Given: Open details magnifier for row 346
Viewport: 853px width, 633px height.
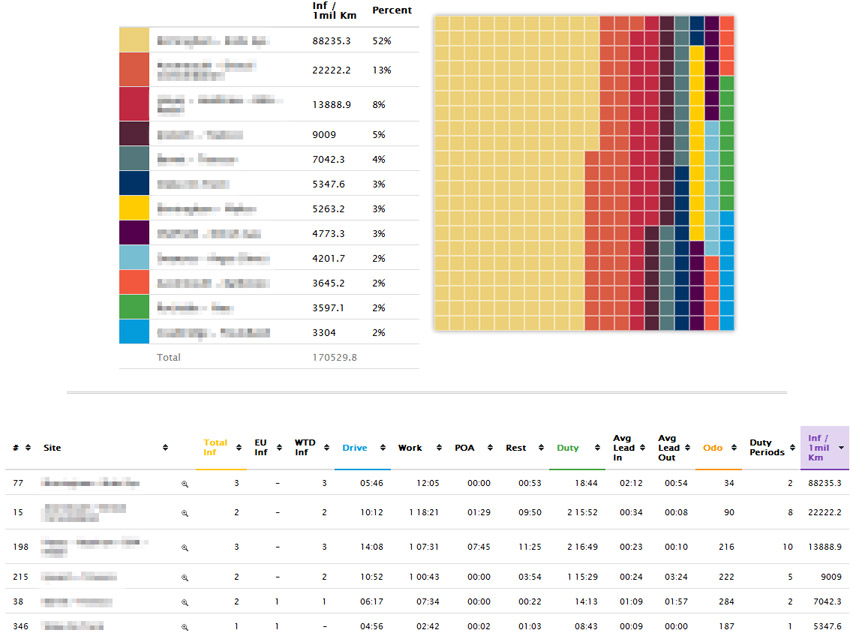Looking at the screenshot, I should pos(185,626).
